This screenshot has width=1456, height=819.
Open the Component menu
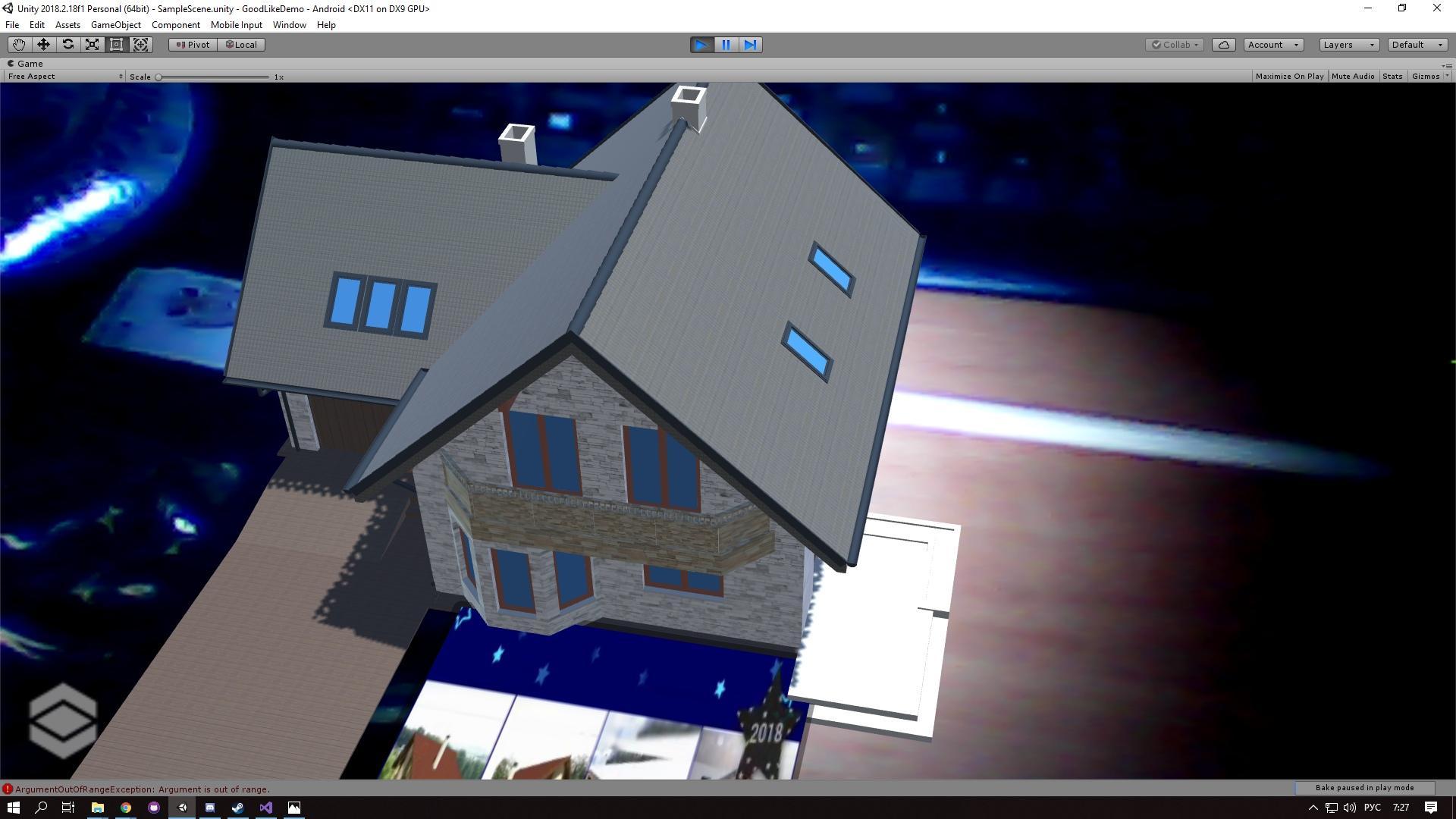click(176, 25)
